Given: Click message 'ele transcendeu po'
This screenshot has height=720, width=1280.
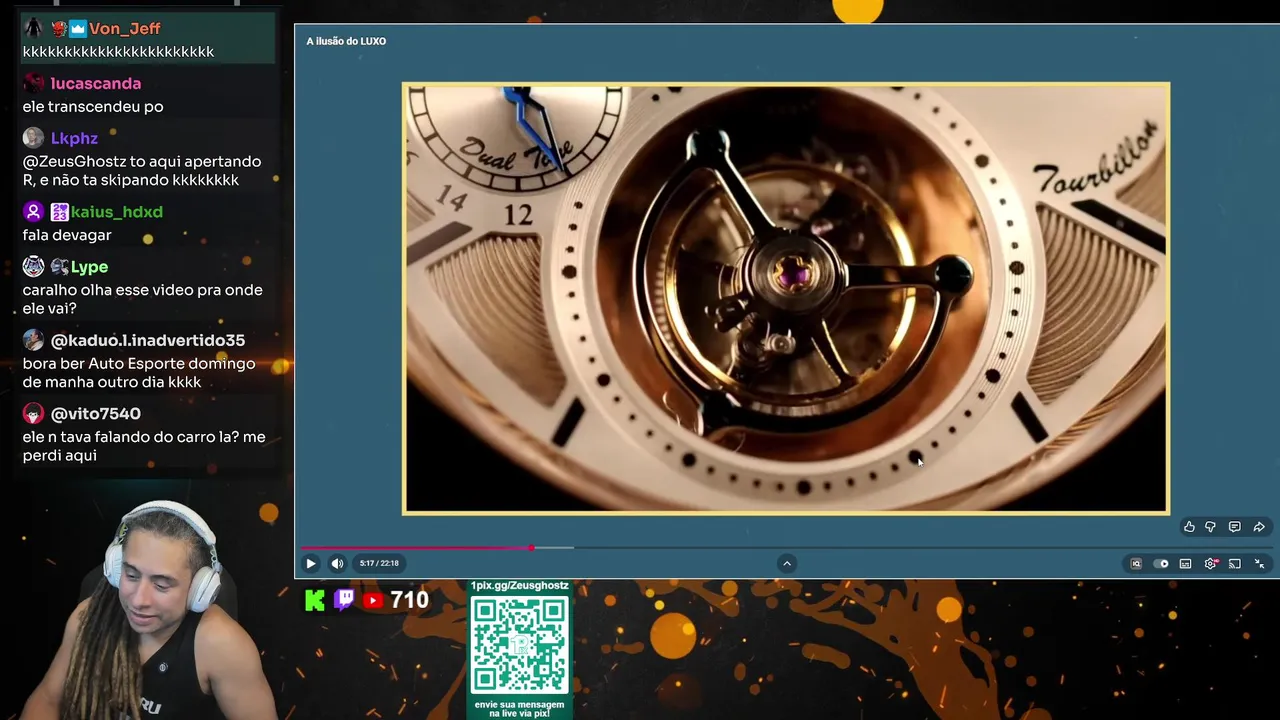Looking at the screenshot, I should click(x=93, y=107).
